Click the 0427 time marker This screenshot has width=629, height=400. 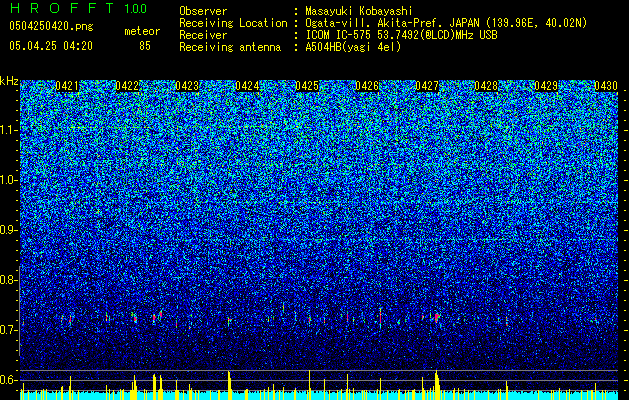point(427,86)
